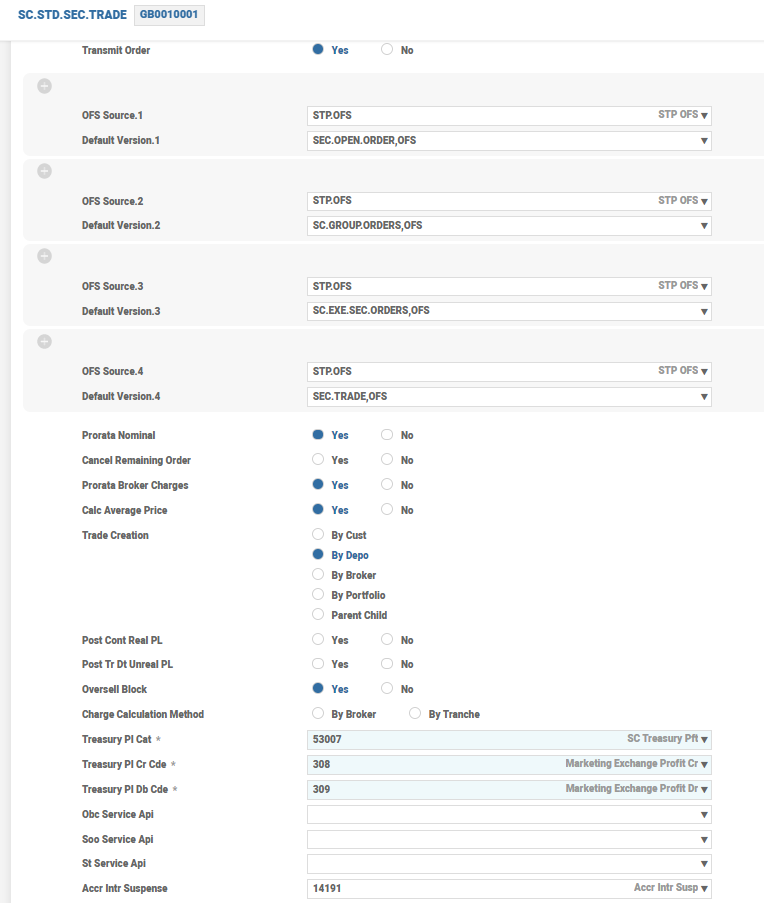
Task: Enable Post Cont Real PL with Yes
Action: (x=318, y=640)
